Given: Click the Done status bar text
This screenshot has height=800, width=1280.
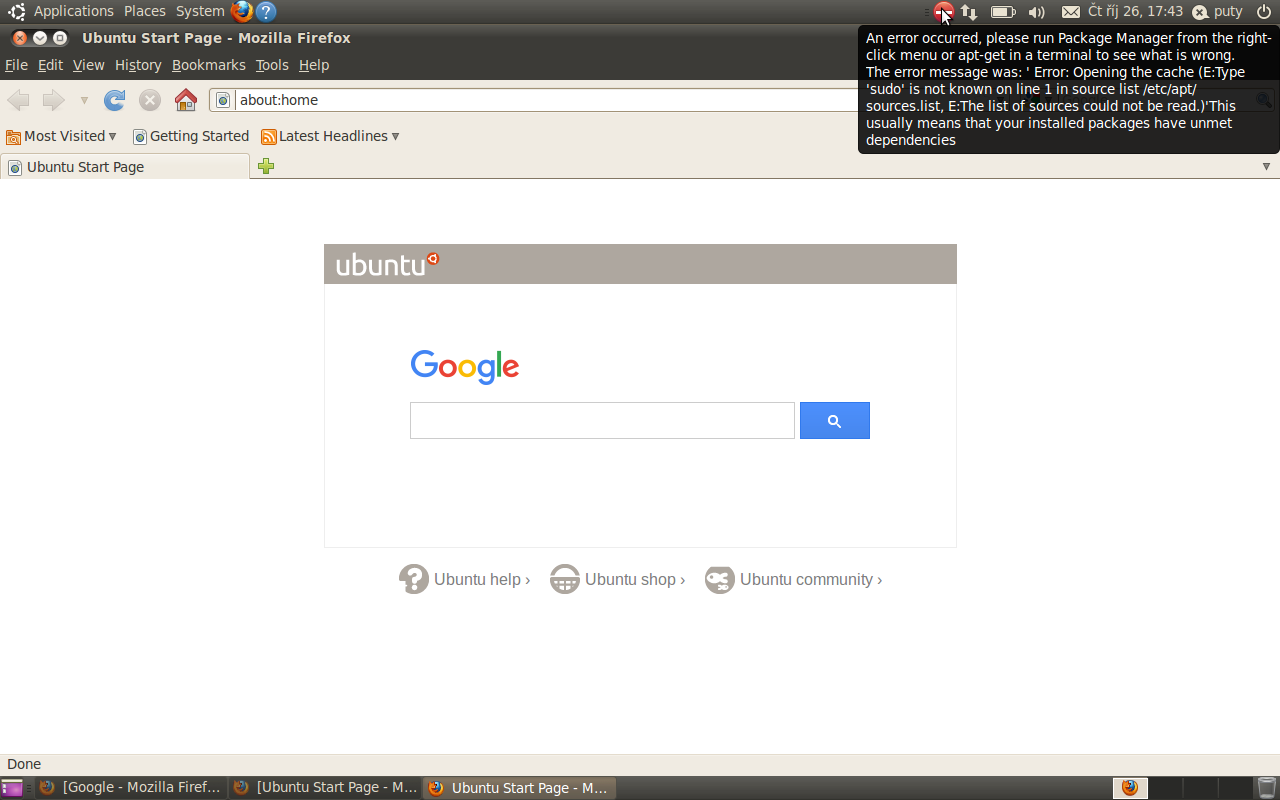Looking at the screenshot, I should click(x=24, y=764).
